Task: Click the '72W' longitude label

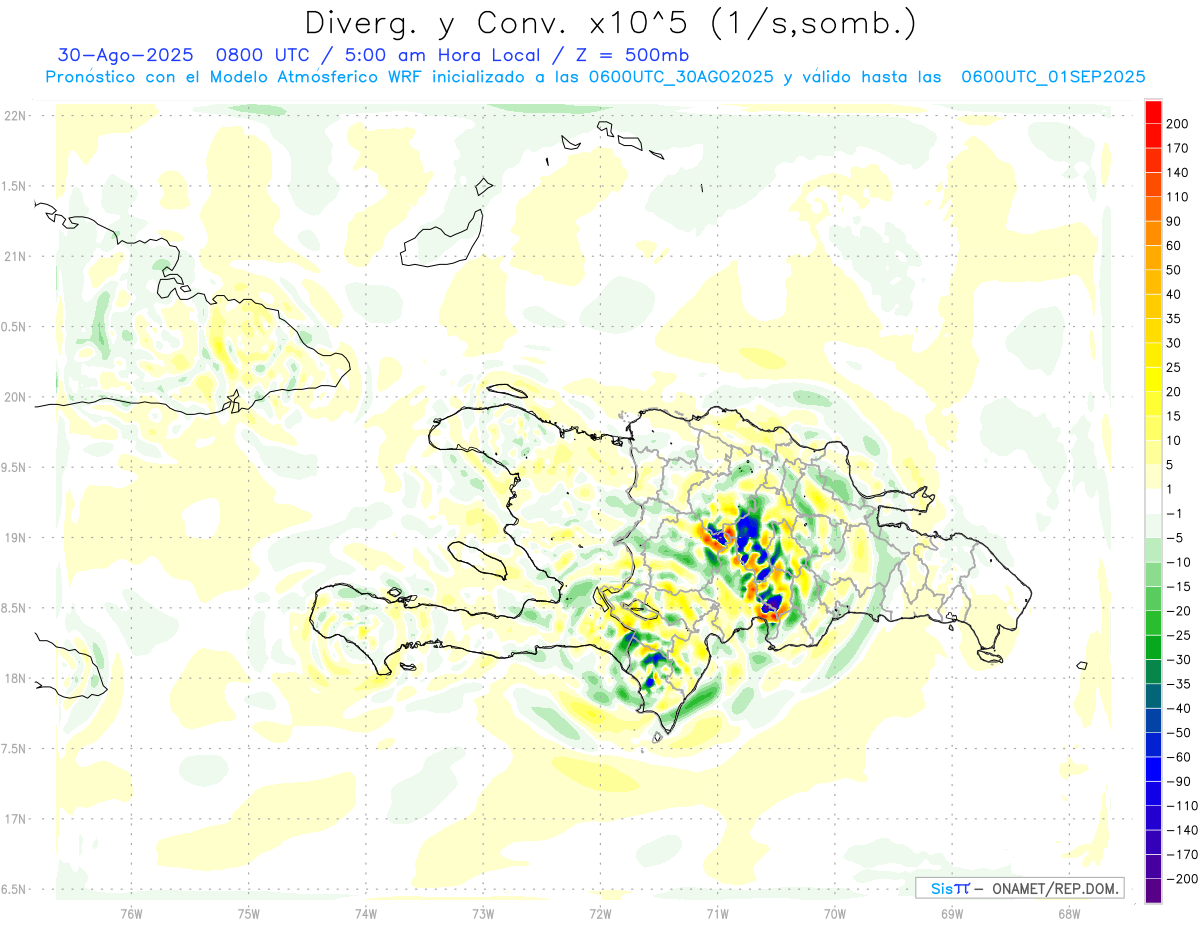Action: pos(600,914)
